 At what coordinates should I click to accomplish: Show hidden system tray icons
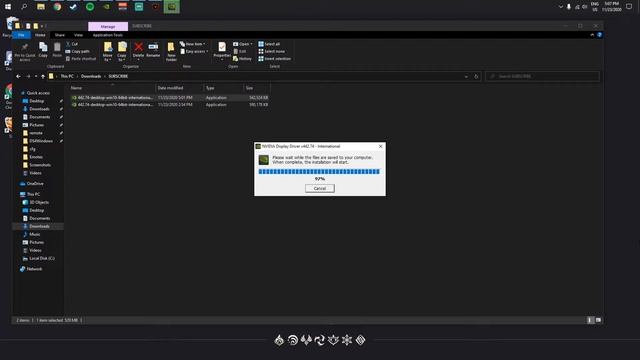pos(560,7)
